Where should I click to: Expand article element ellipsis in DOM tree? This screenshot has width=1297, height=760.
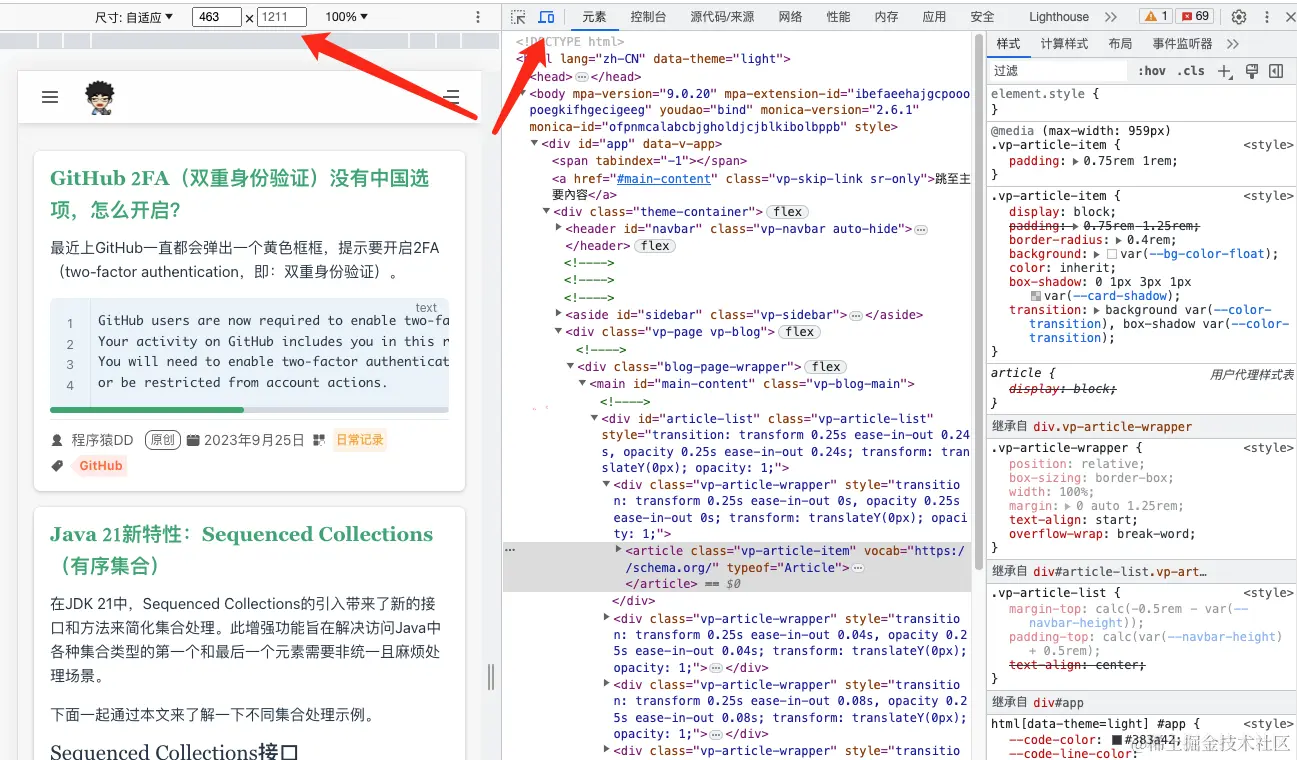click(x=858, y=568)
